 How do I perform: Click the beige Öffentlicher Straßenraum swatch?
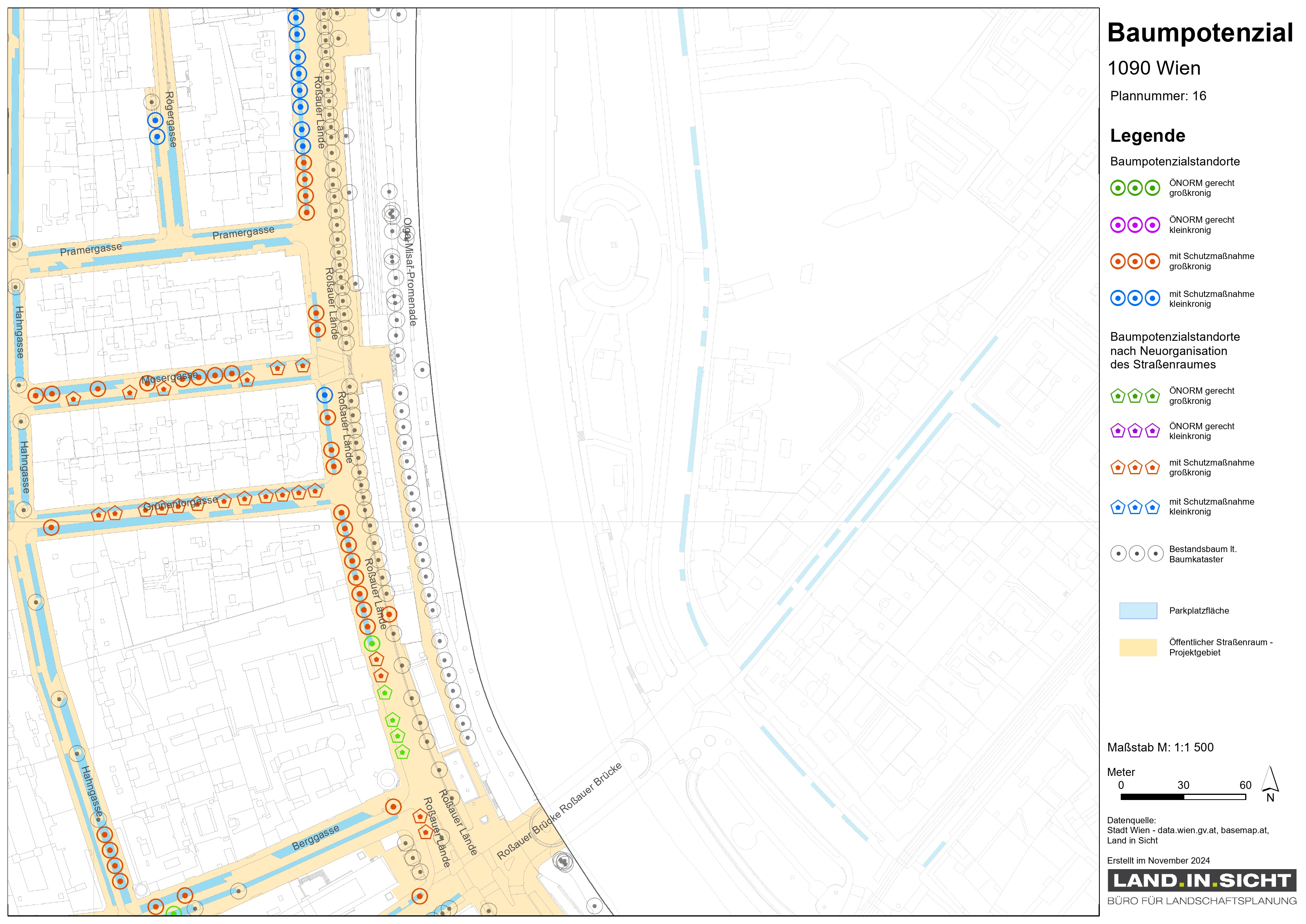pyautogui.click(x=1138, y=647)
